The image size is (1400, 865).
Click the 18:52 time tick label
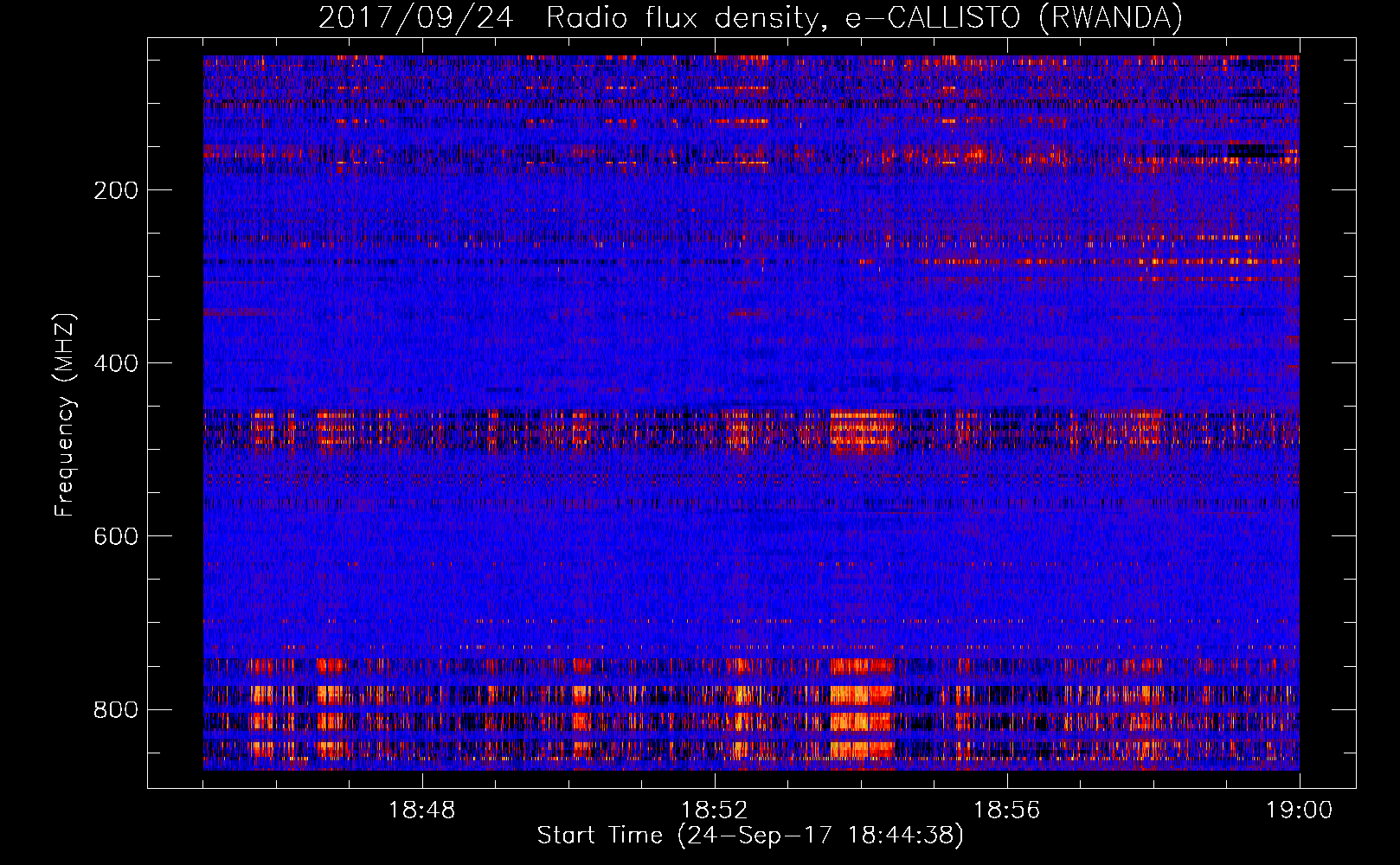click(715, 811)
